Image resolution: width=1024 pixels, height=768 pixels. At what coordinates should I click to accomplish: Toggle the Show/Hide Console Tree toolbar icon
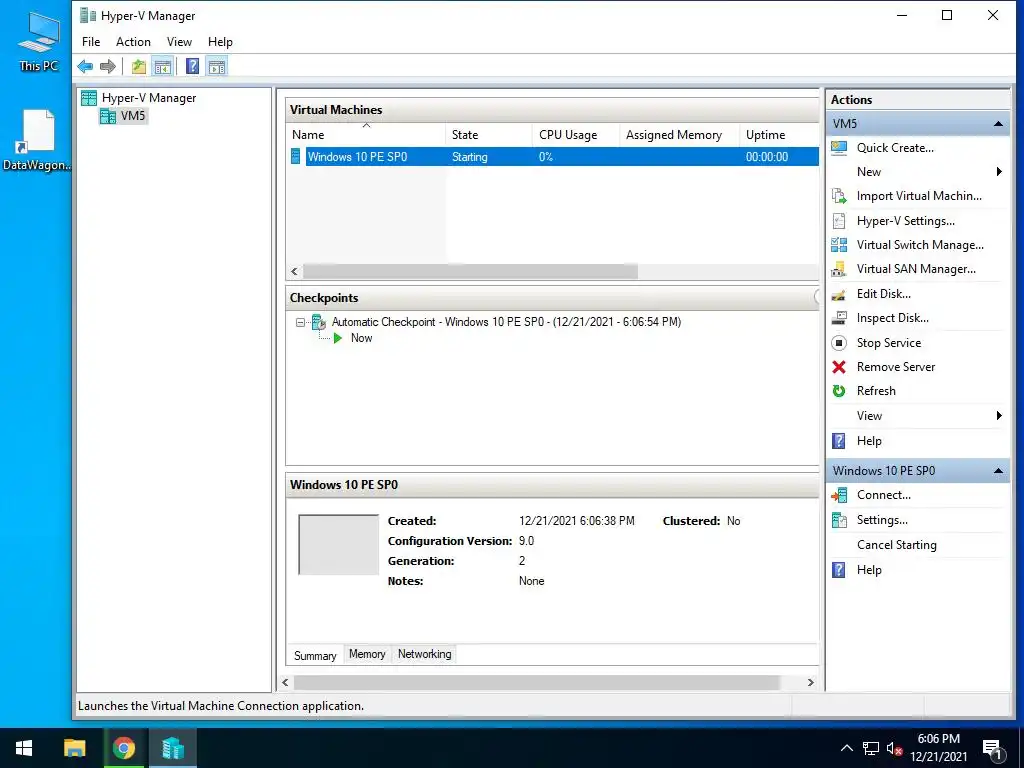pos(163,66)
